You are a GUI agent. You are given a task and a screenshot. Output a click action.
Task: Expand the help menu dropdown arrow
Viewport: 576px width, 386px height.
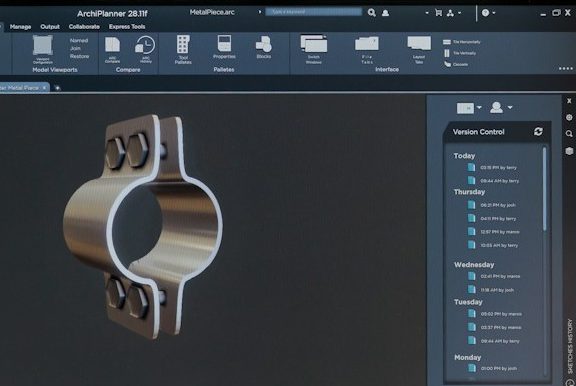[494, 13]
